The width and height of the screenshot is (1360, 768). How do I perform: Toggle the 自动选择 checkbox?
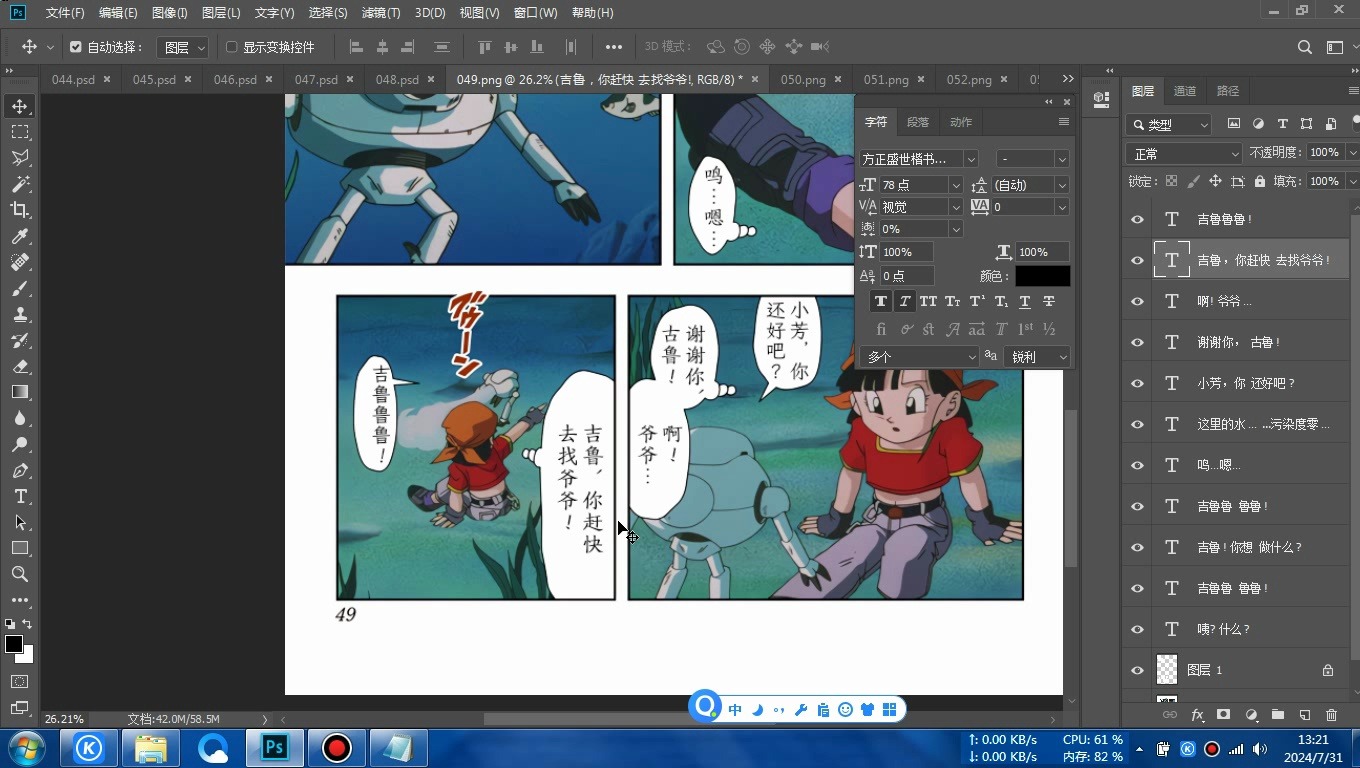[75, 47]
